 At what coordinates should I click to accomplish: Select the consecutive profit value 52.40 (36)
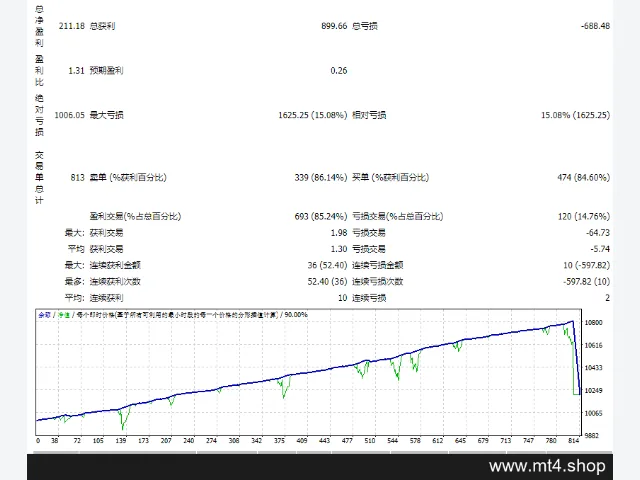click(327, 282)
